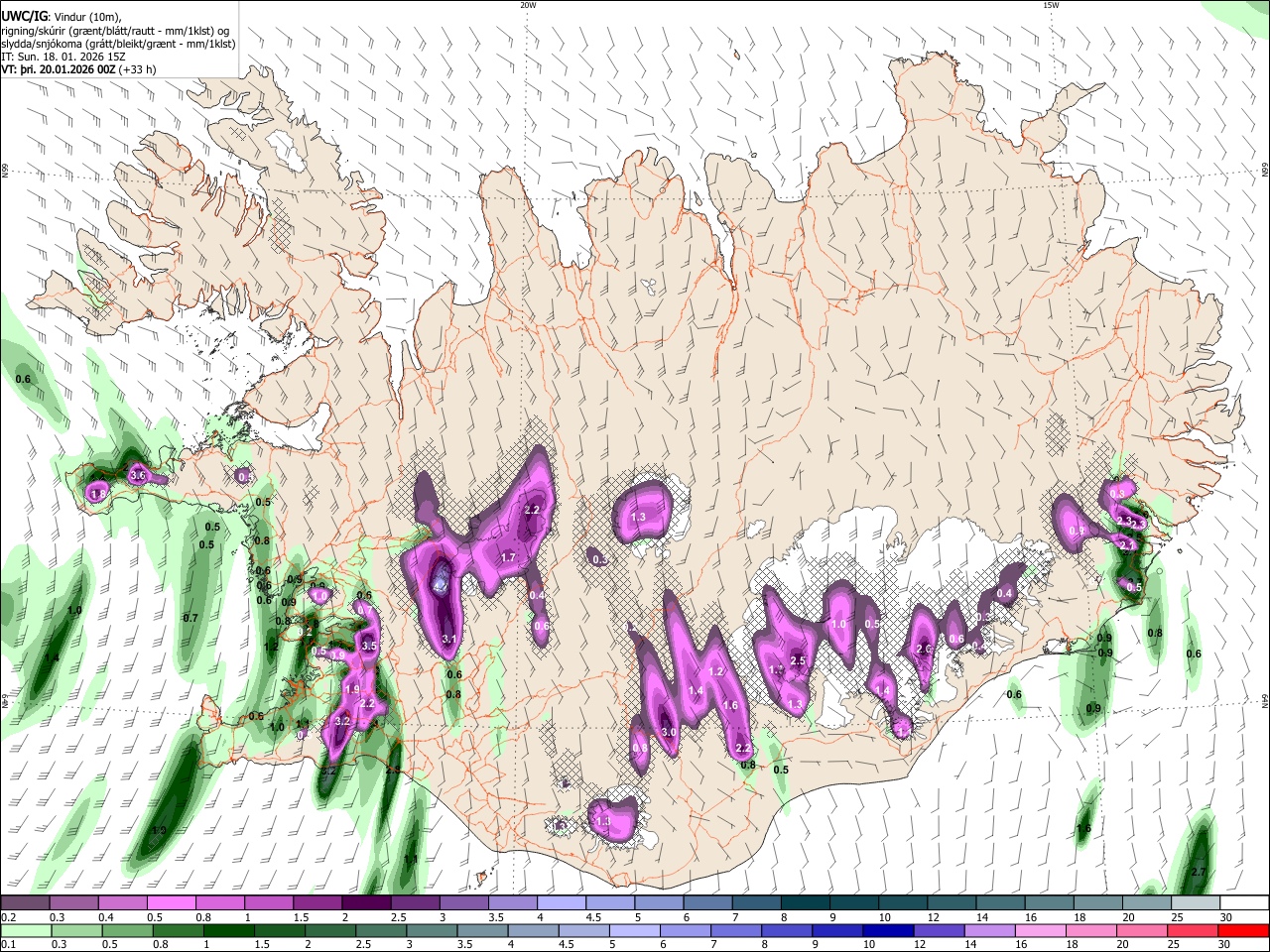Viewport: 1270px width, 952px height.
Task: Select the '0.7' rain value off the west coast
Action: click(x=190, y=618)
